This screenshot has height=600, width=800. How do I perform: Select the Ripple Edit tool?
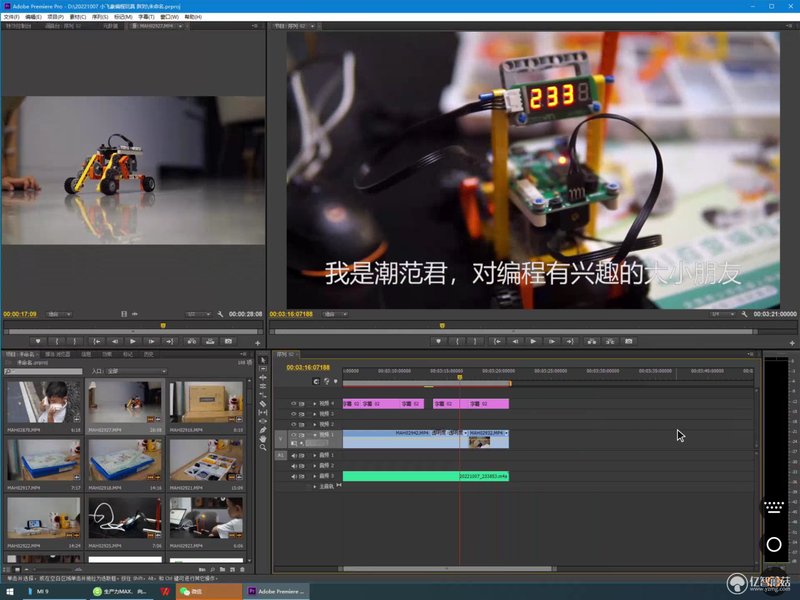pyautogui.click(x=263, y=378)
